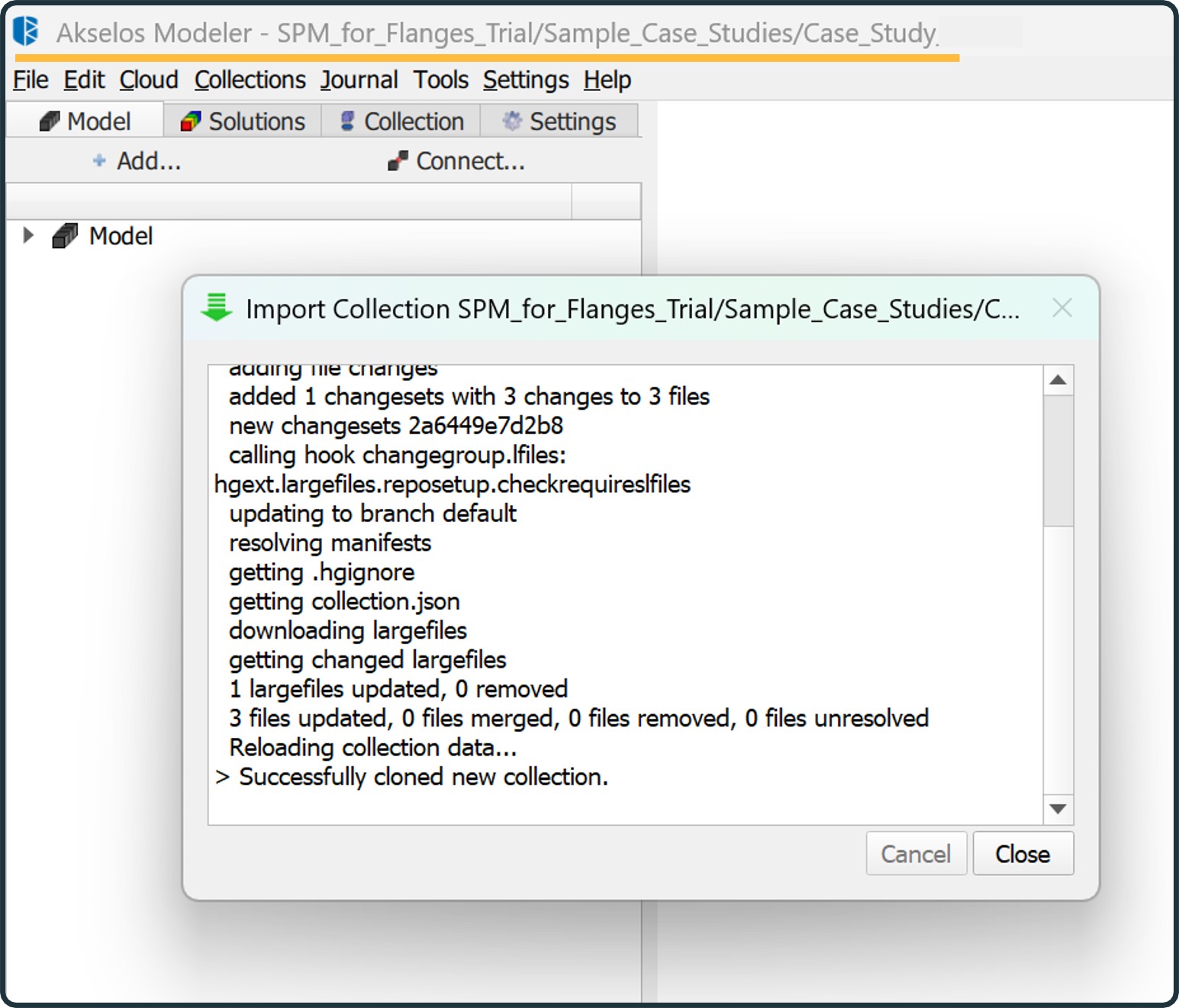Click the Akselos Modeler logo icon

26,31
